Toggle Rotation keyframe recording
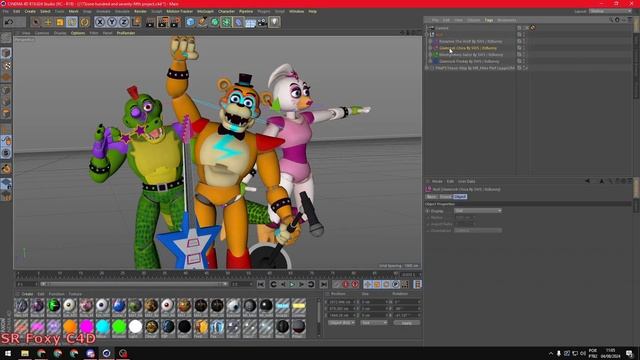This screenshot has width=640, height=360. pyautogui.click(x=386, y=284)
